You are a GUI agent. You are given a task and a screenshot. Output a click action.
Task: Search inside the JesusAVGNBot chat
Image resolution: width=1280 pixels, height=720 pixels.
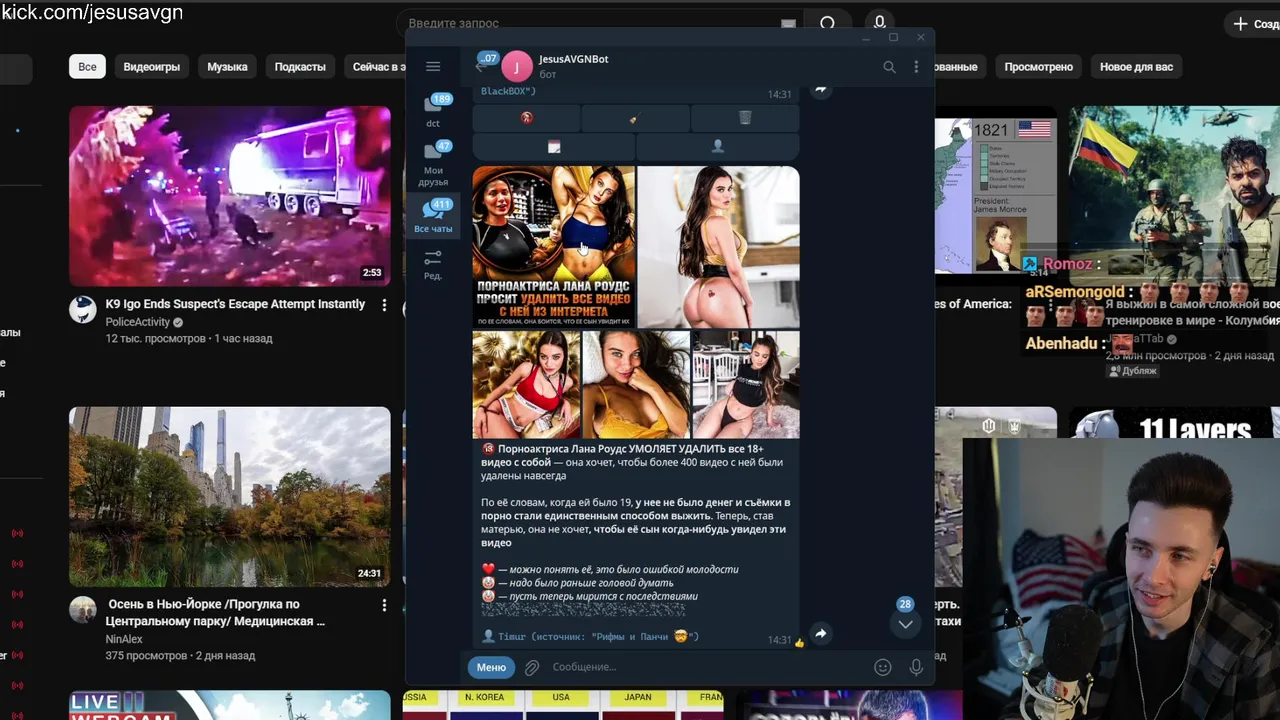889,67
